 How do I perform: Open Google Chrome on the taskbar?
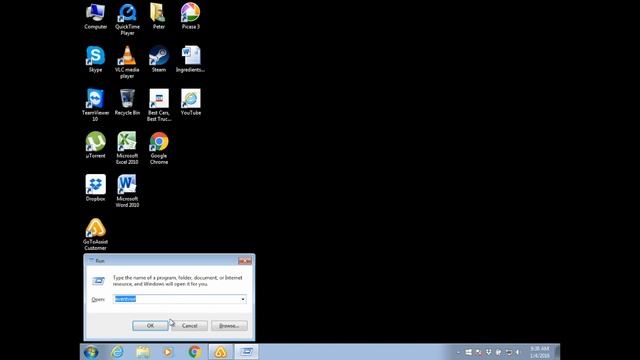click(x=195, y=352)
